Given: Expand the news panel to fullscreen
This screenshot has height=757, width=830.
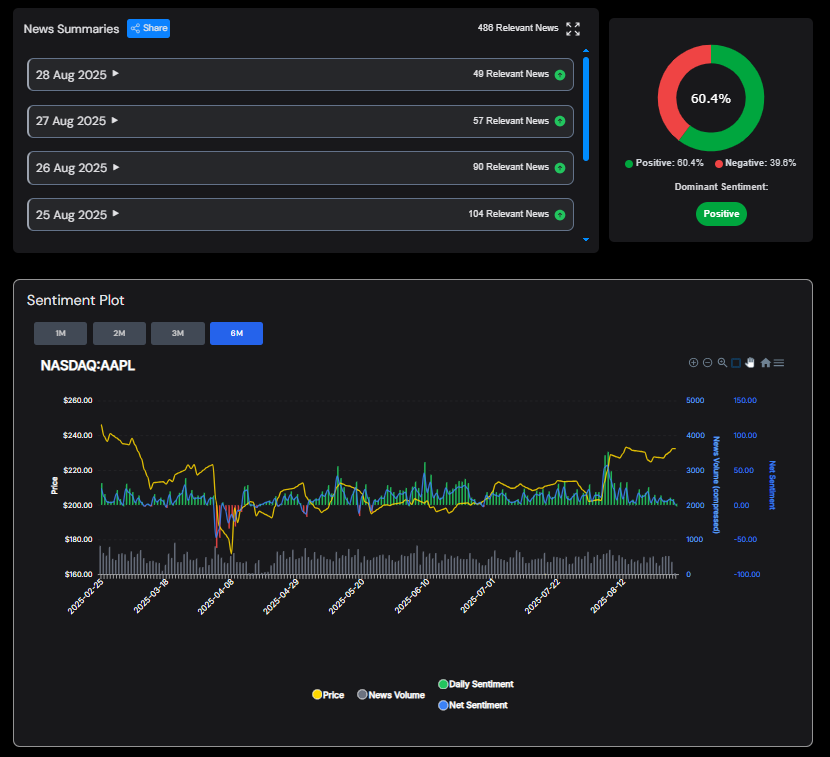Looking at the screenshot, I should pyautogui.click(x=573, y=29).
